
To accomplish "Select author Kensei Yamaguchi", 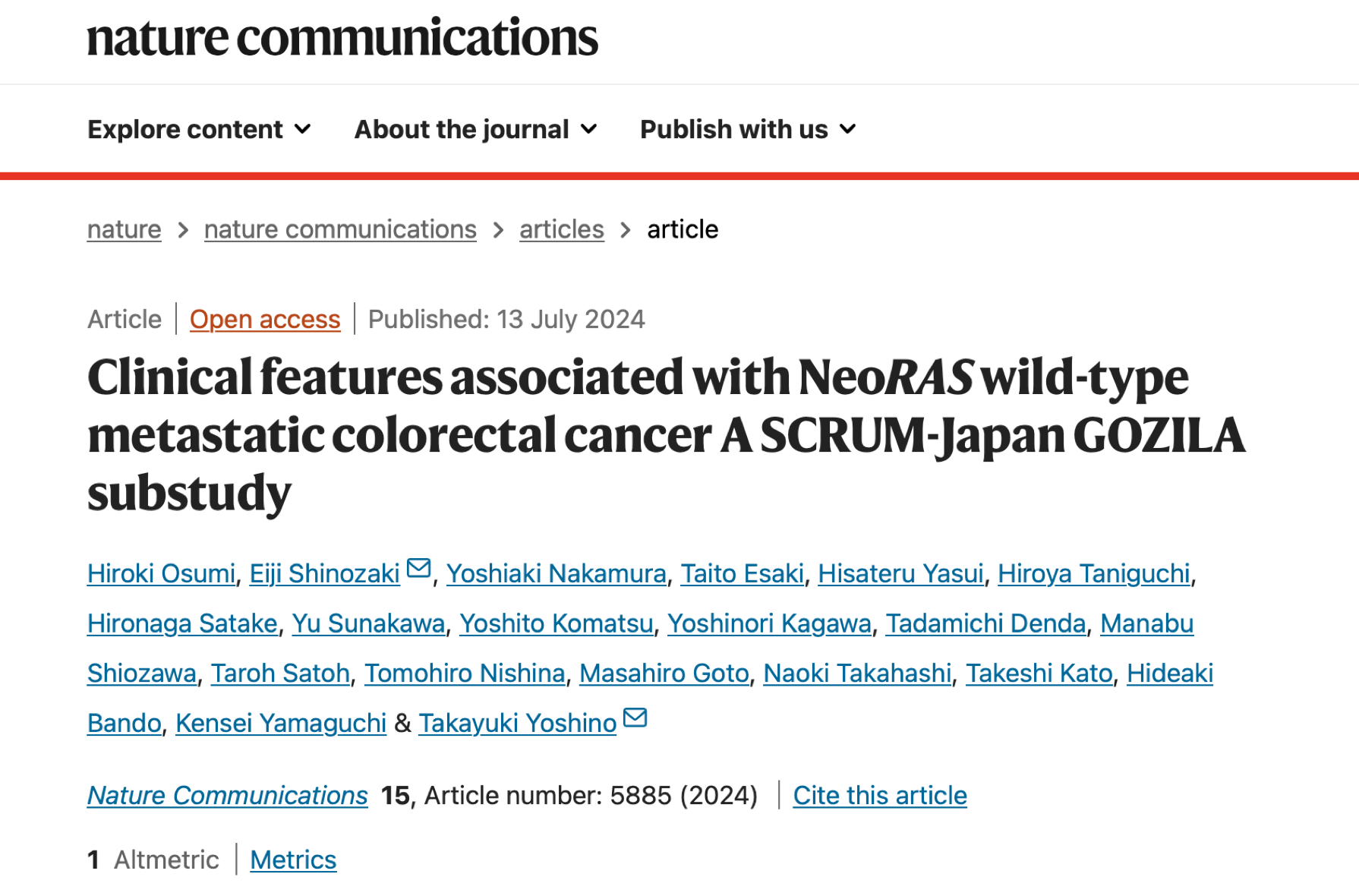I will click(280, 723).
